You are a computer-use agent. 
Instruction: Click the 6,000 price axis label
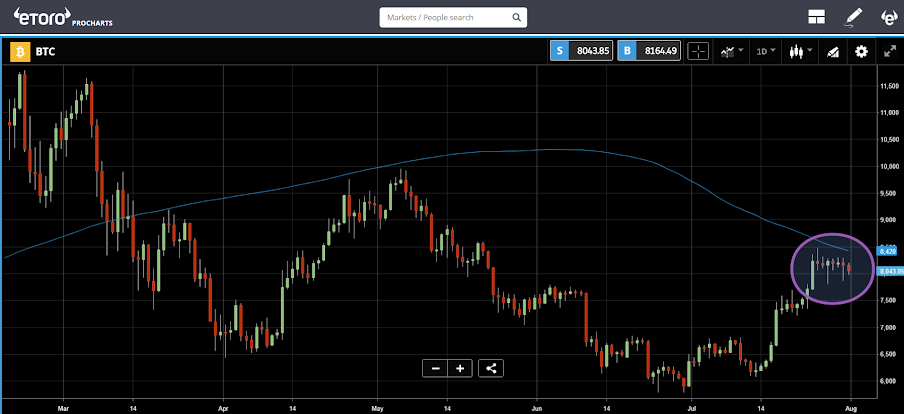tap(889, 381)
